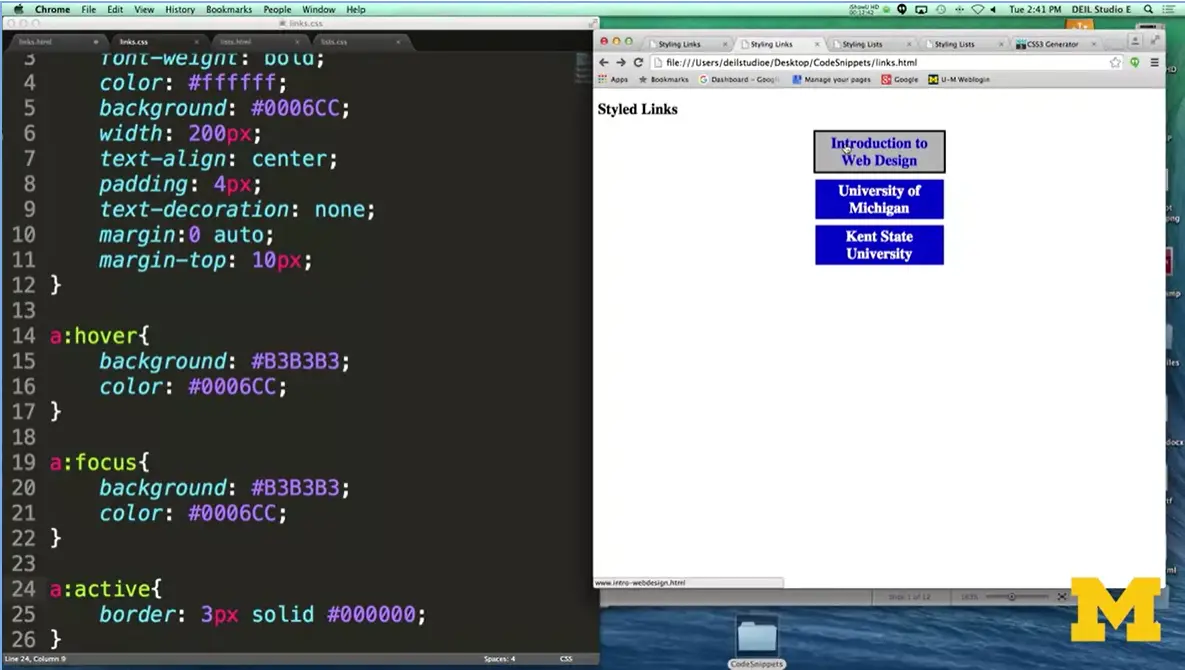Click the Introduction to Web Design link
The width and height of the screenshot is (1185, 670).
pyautogui.click(x=879, y=152)
